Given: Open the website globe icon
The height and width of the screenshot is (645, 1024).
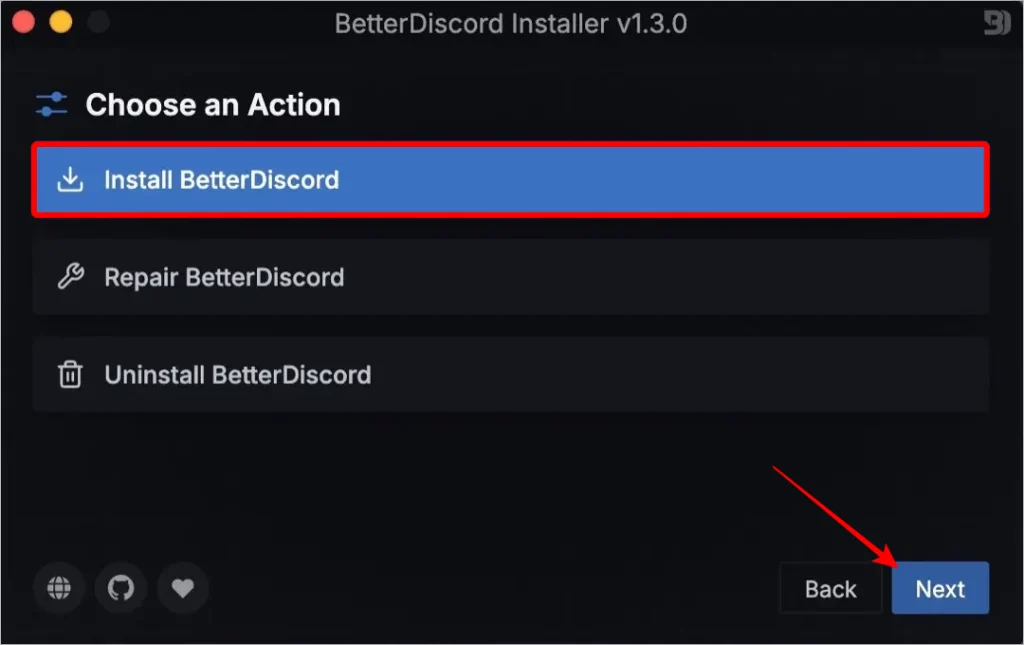Looking at the screenshot, I should pos(59,588).
